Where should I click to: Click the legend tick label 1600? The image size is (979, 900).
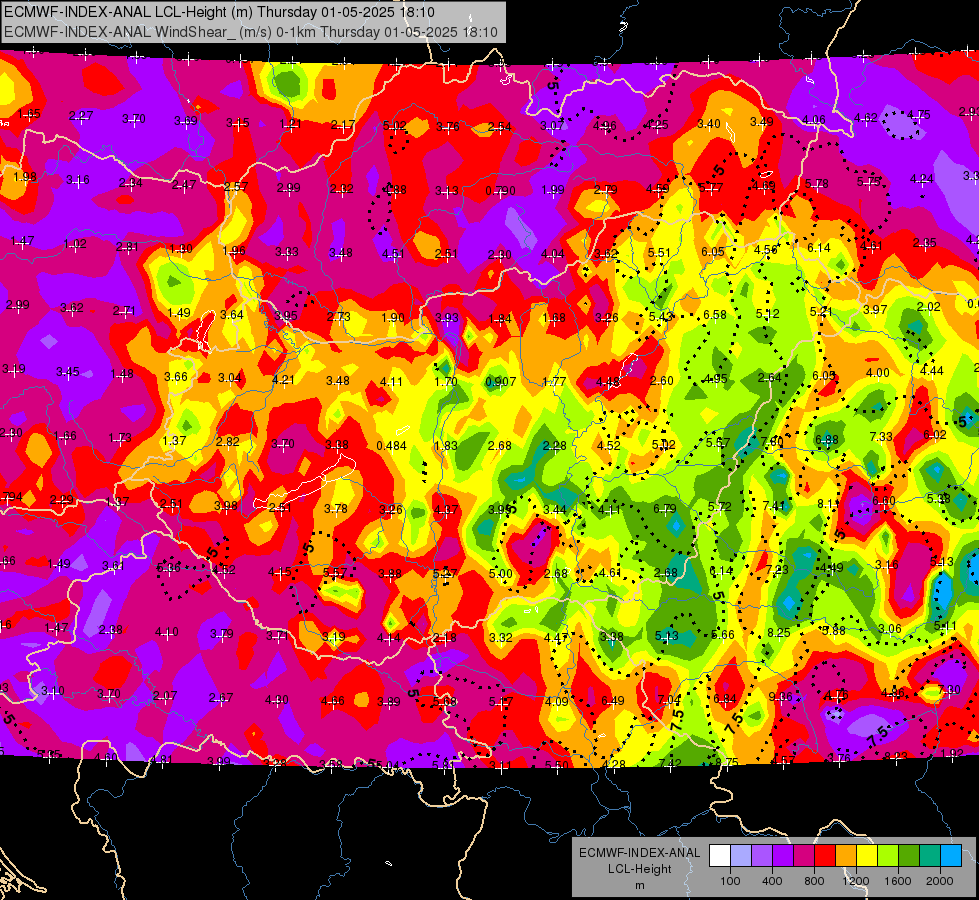[x=898, y=881]
